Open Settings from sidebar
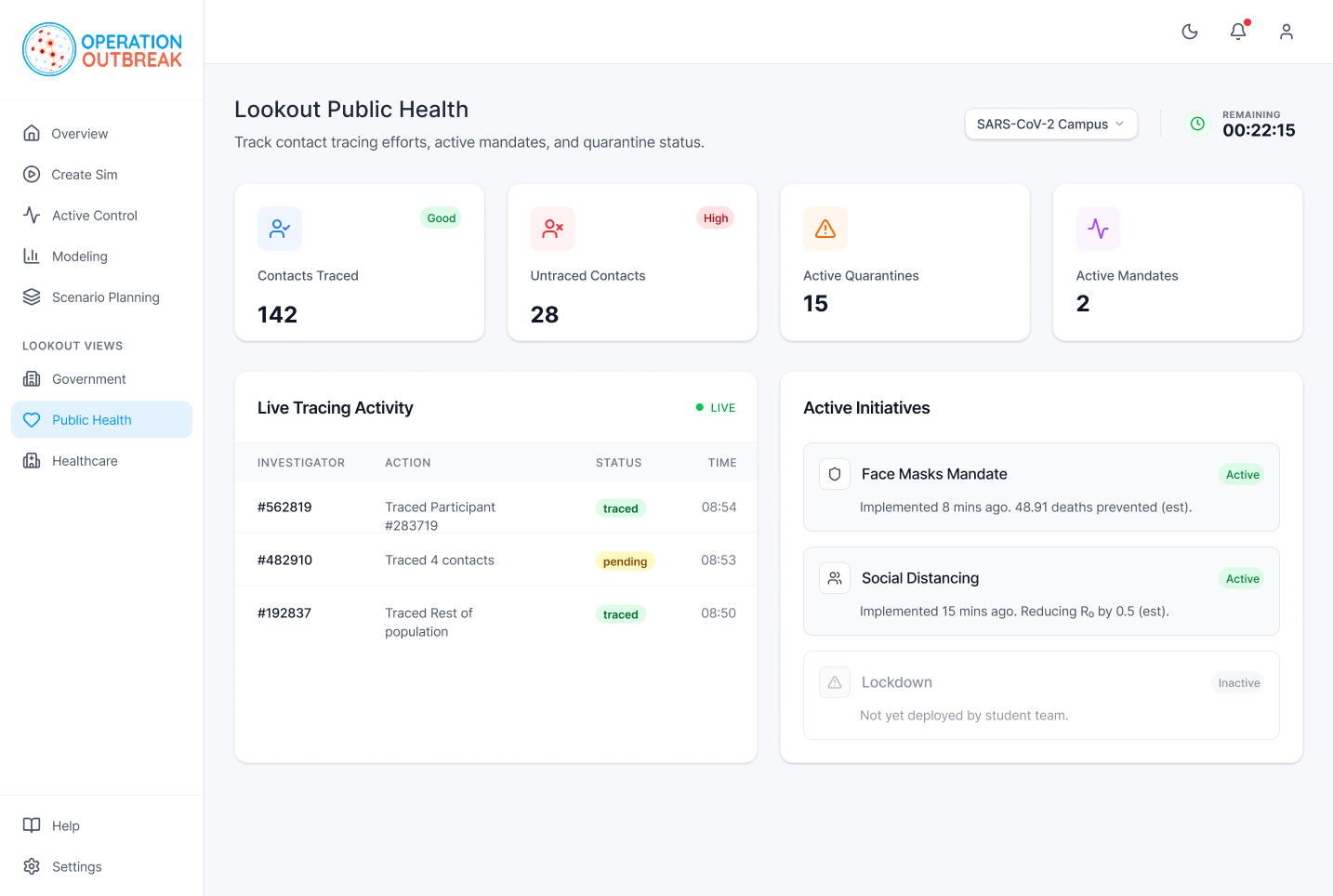1333x896 pixels. click(x=76, y=866)
